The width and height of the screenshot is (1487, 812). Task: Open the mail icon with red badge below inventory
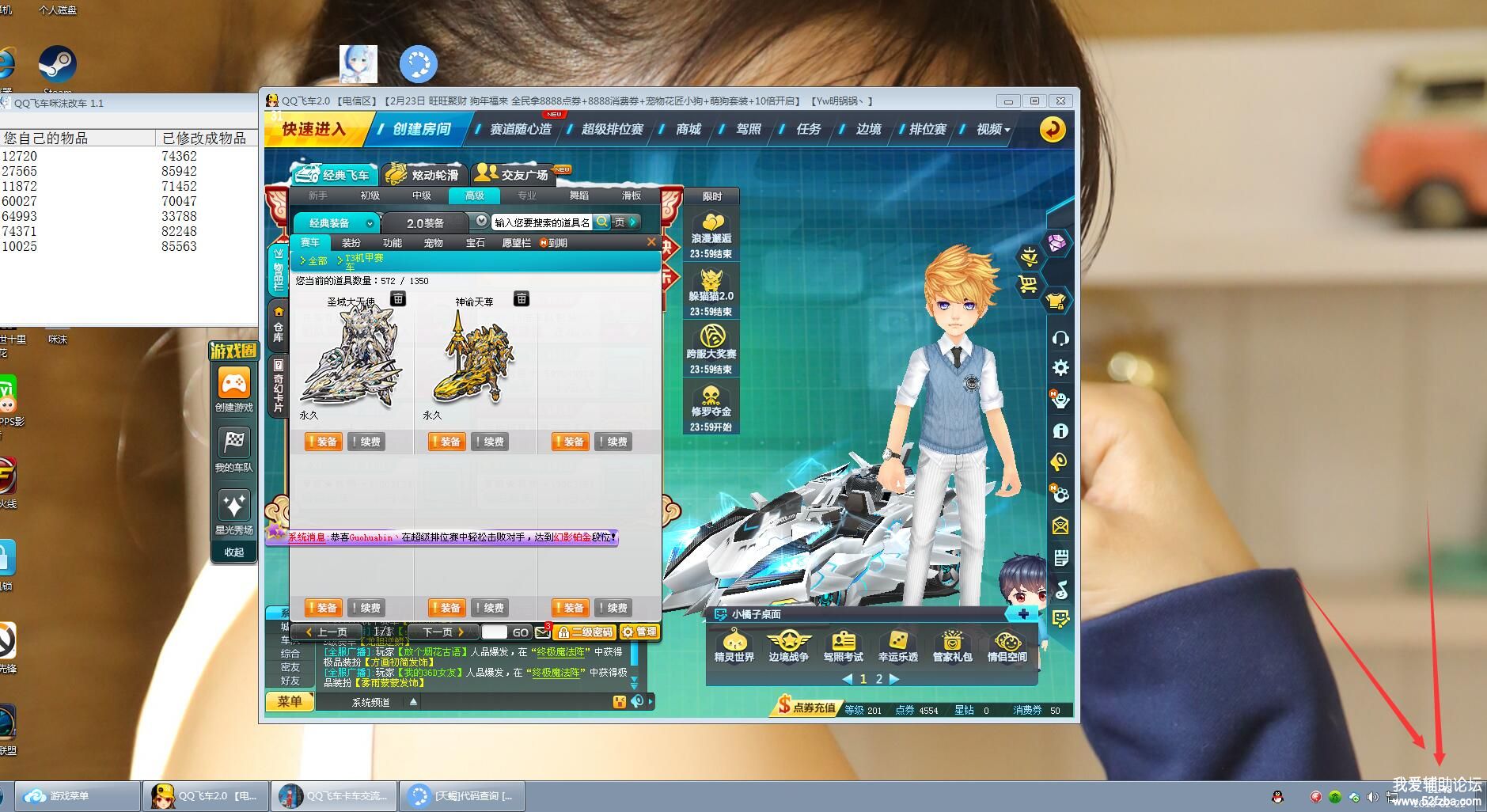[543, 632]
